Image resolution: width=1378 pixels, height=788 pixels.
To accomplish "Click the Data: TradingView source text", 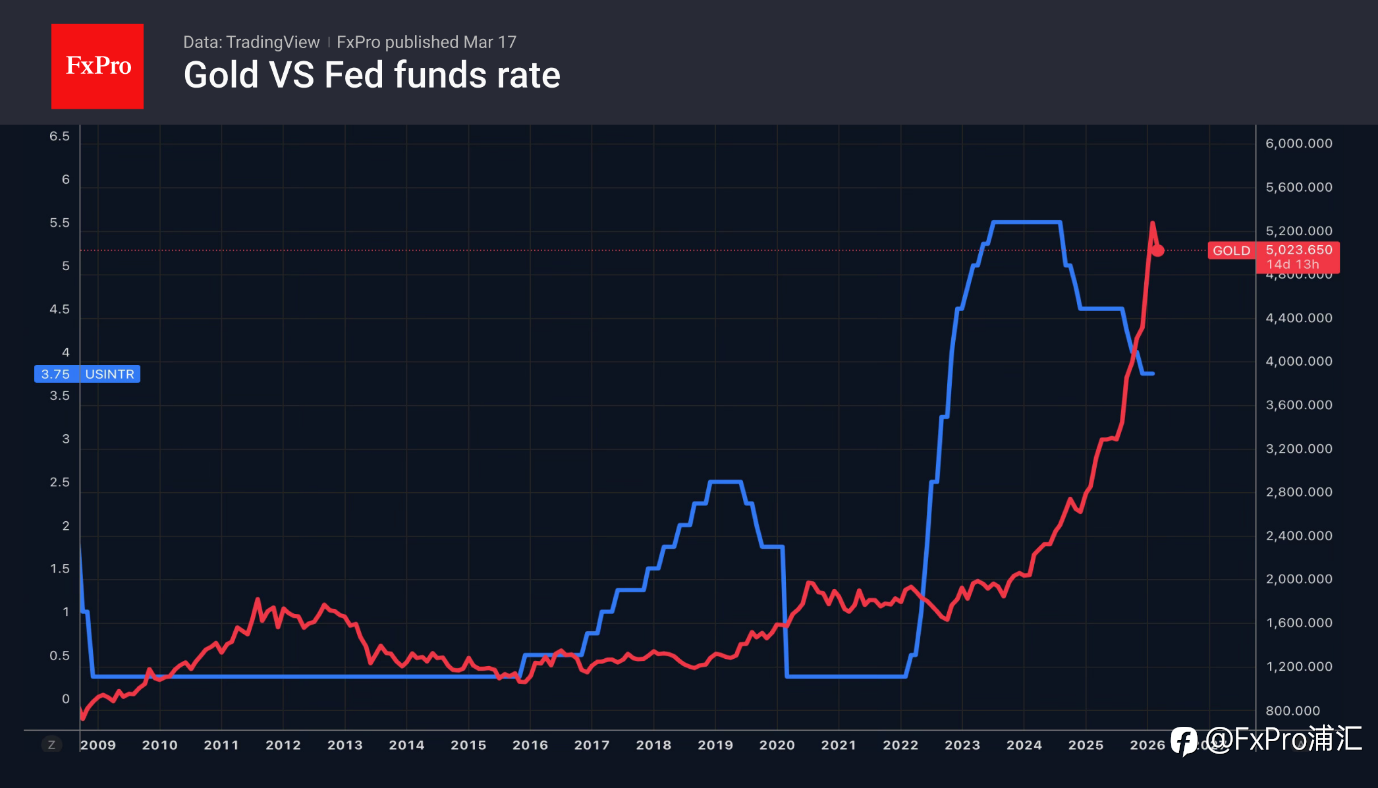I will click(251, 42).
